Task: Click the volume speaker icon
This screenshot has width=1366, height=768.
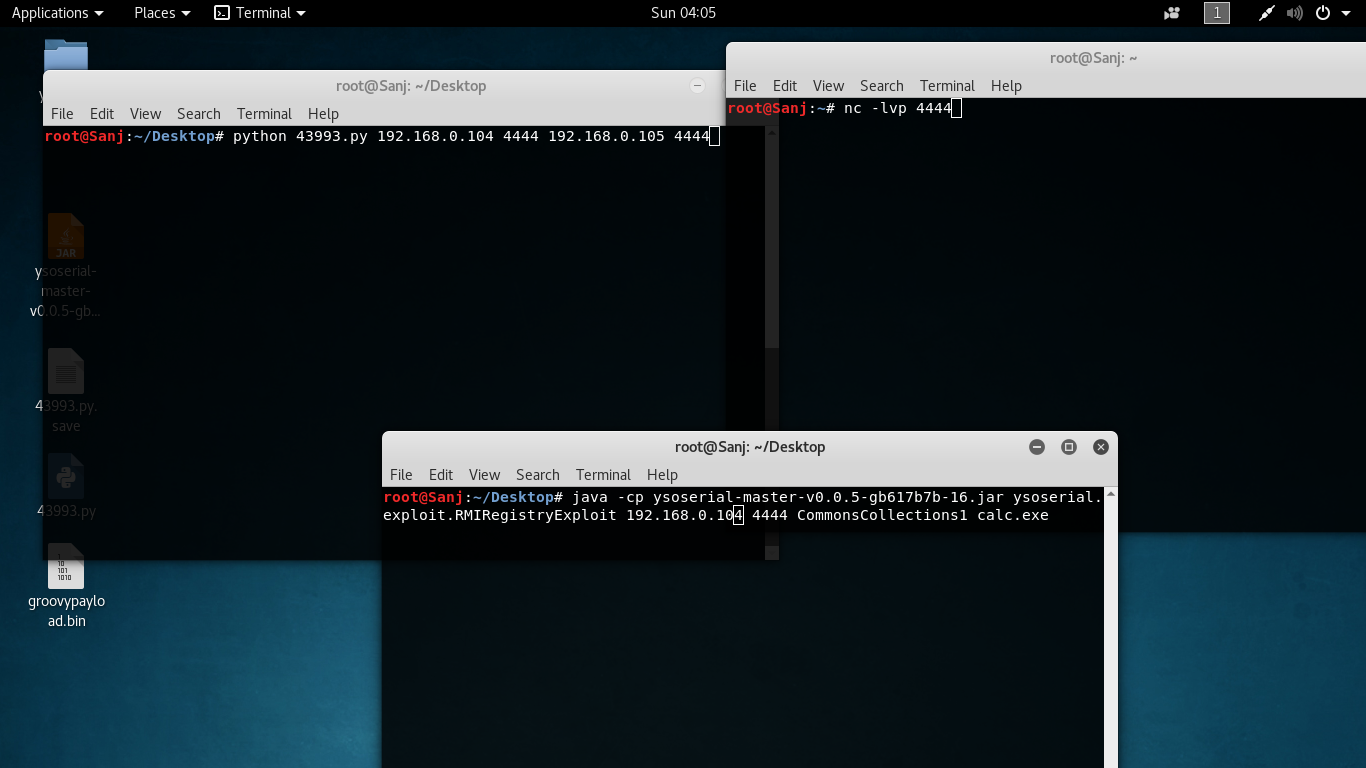Action: pos(1295,13)
